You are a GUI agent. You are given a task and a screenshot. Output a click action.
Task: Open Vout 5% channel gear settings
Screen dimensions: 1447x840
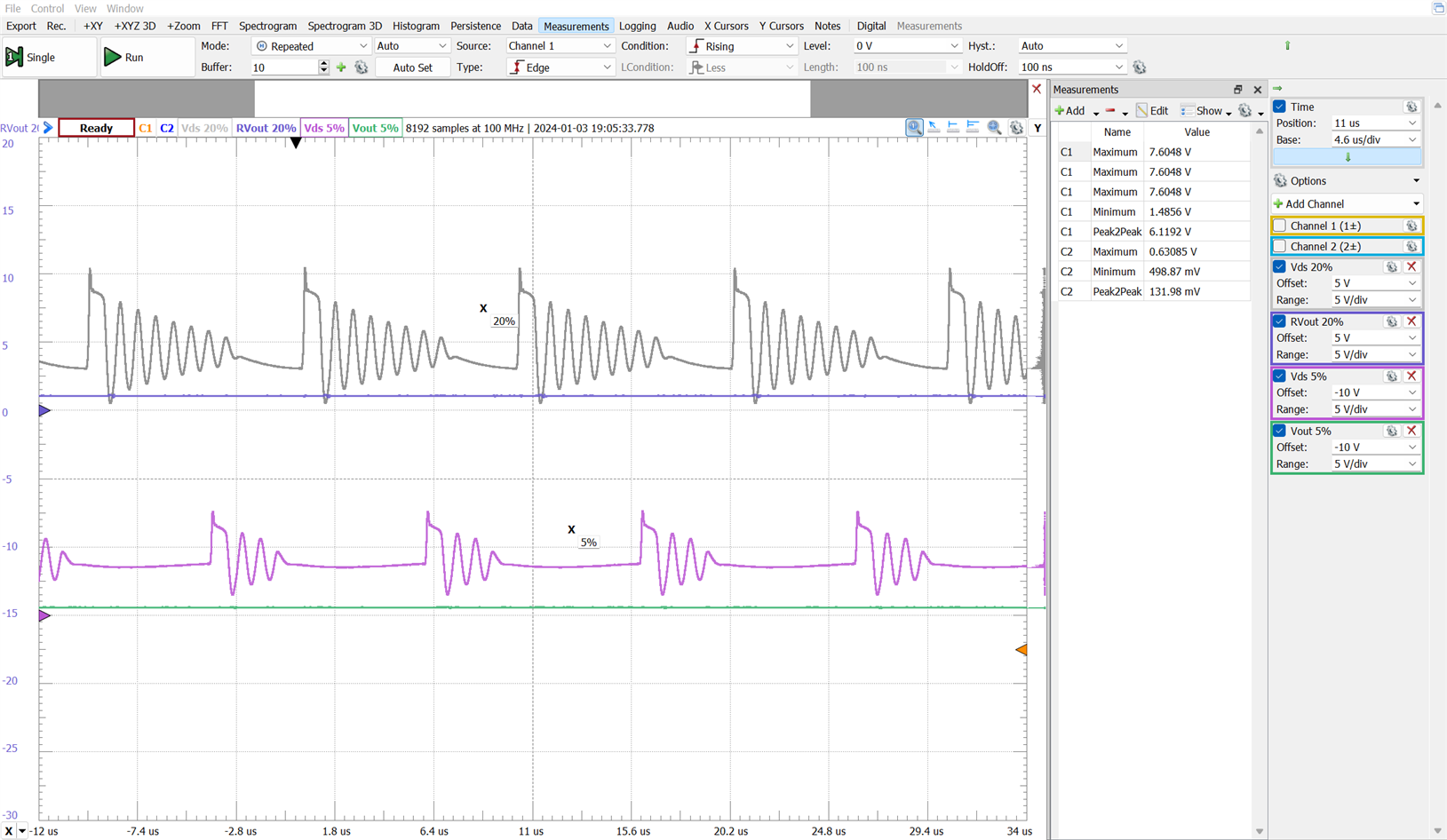[1392, 431]
